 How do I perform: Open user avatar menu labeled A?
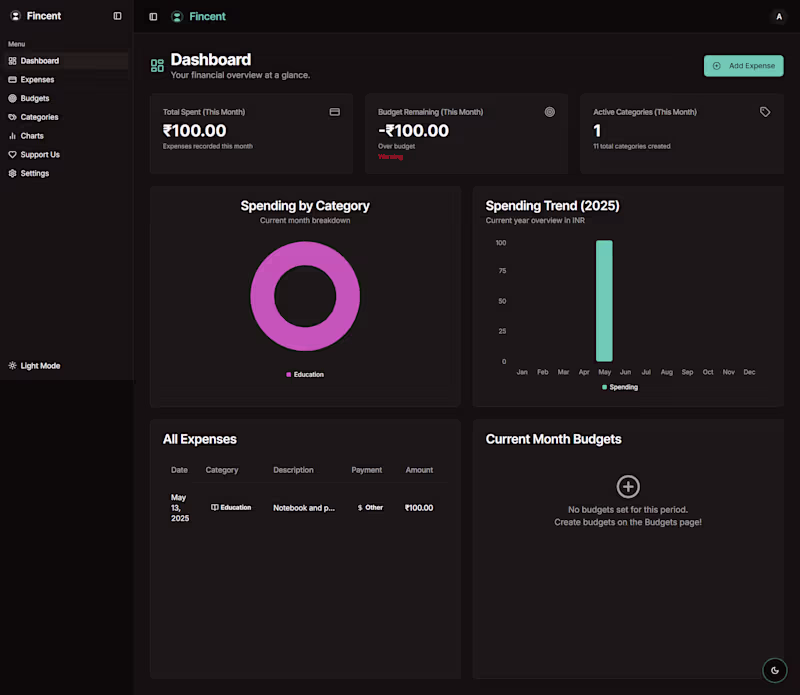tap(779, 17)
